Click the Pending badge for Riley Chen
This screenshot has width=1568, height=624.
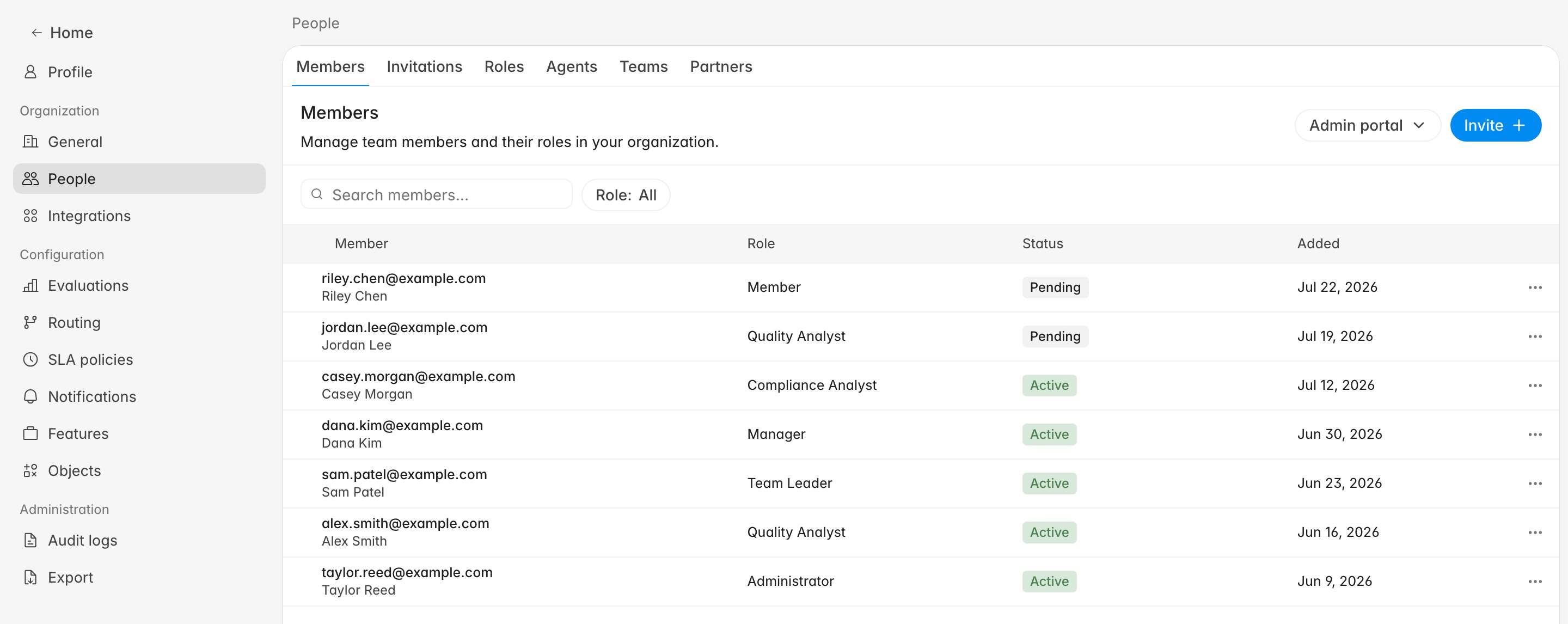tap(1055, 287)
